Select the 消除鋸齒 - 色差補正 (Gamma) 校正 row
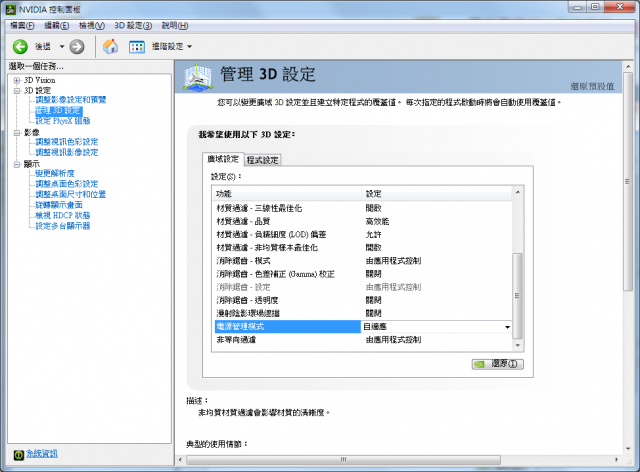The image size is (640, 472). (362, 274)
